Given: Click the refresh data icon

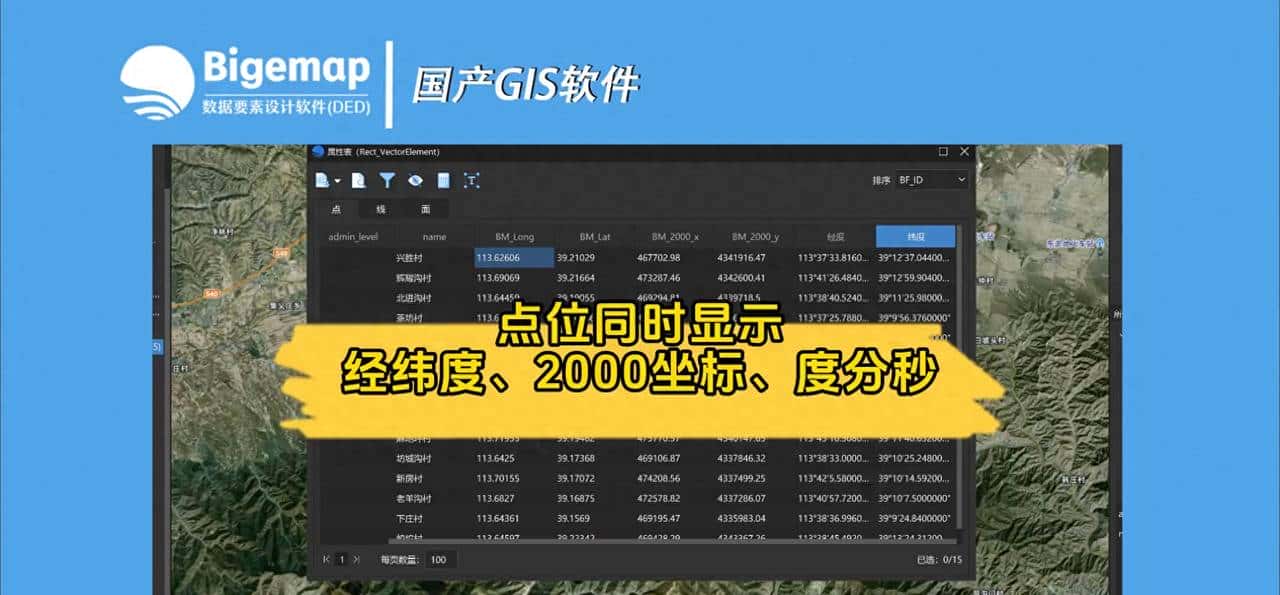Looking at the screenshot, I should [357, 180].
